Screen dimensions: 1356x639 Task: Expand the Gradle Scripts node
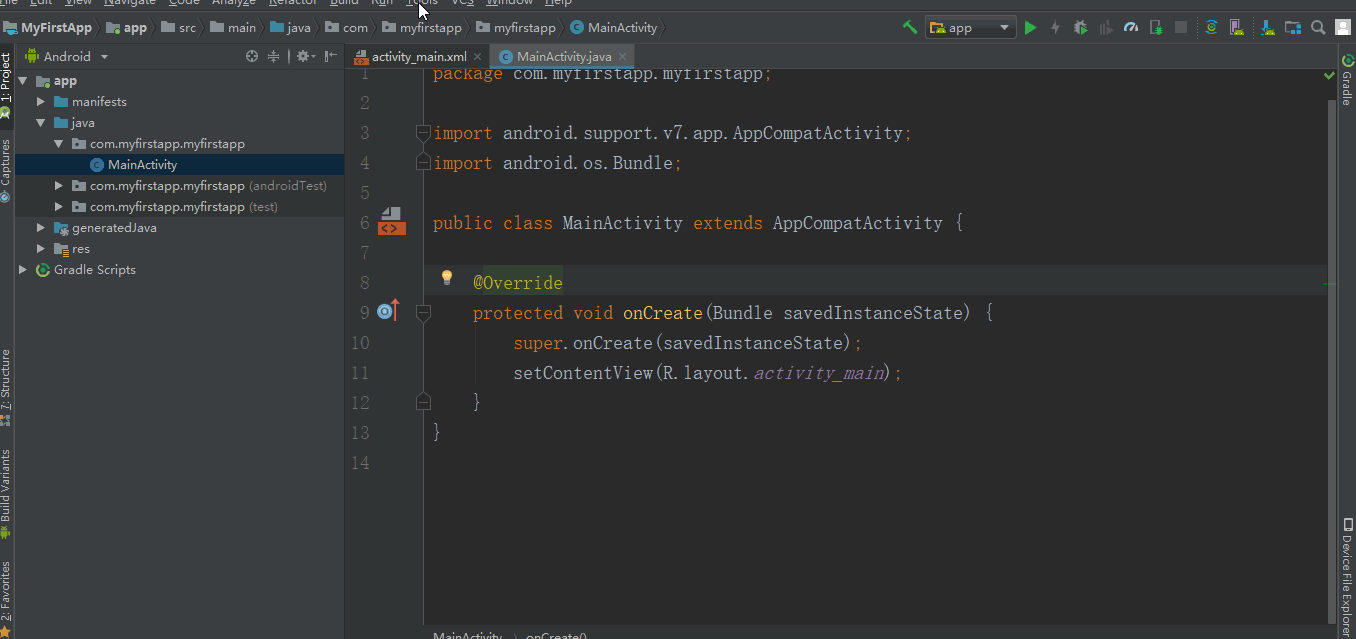pyautogui.click(x=23, y=270)
